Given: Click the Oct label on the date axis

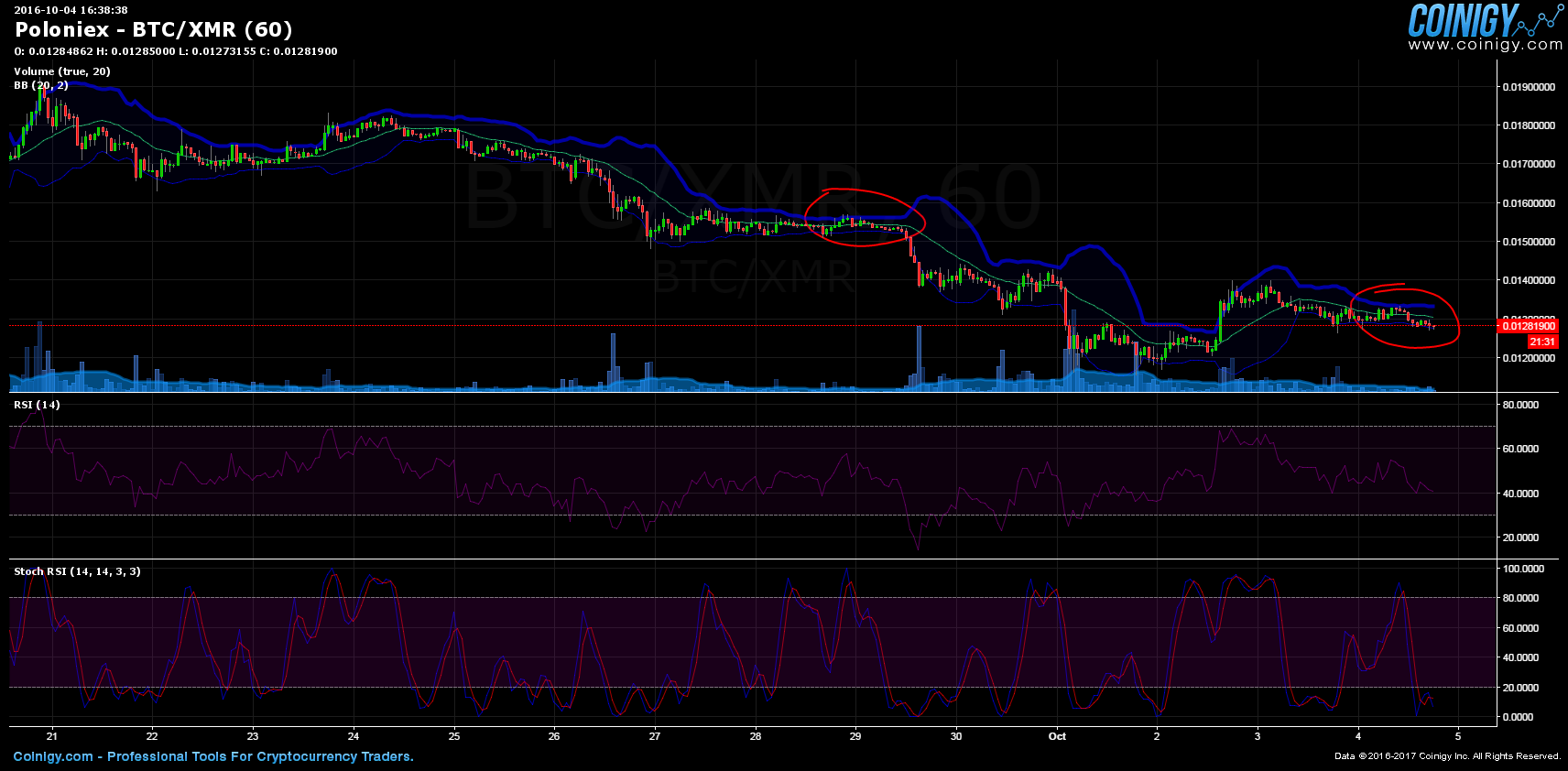Looking at the screenshot, I should pyautogui.click(x=1057, y=736).
